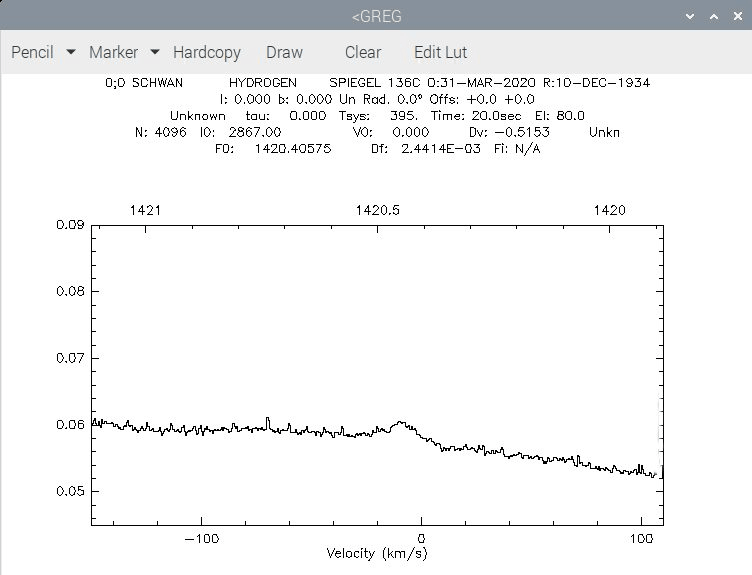The height and width of the screenshot is (575, 752).
Task: Expand the Marker dropdown arrow
Action: (x=155, y=52)
